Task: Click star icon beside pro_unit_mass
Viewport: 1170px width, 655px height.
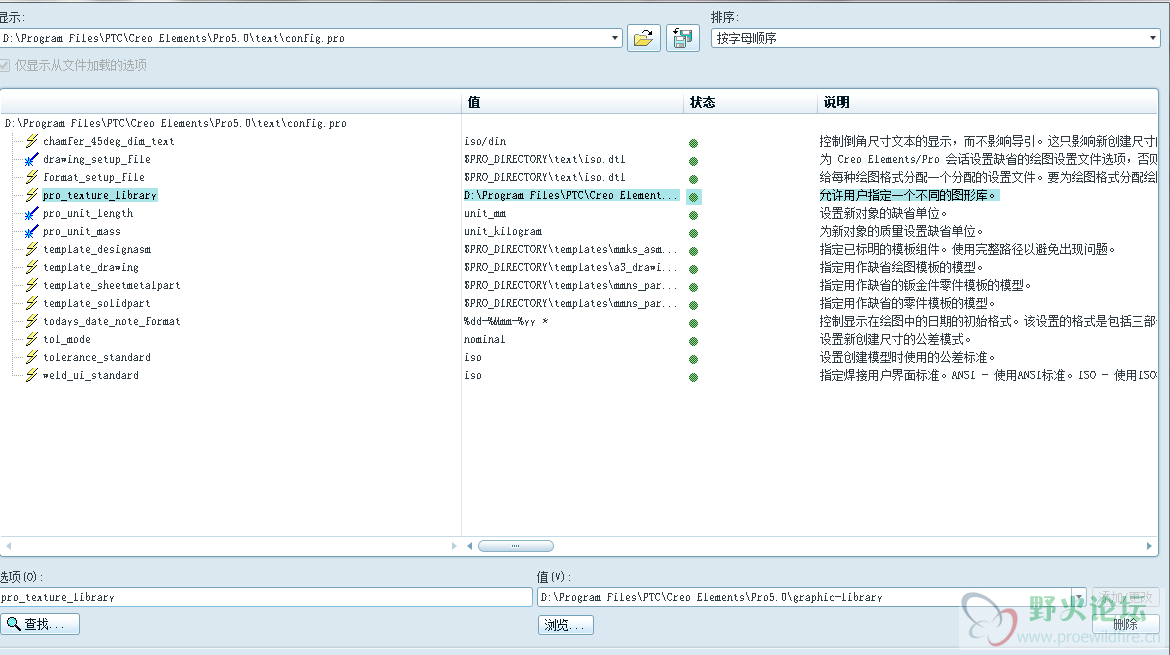Action: pyautogui.click(x=31, y=231)
